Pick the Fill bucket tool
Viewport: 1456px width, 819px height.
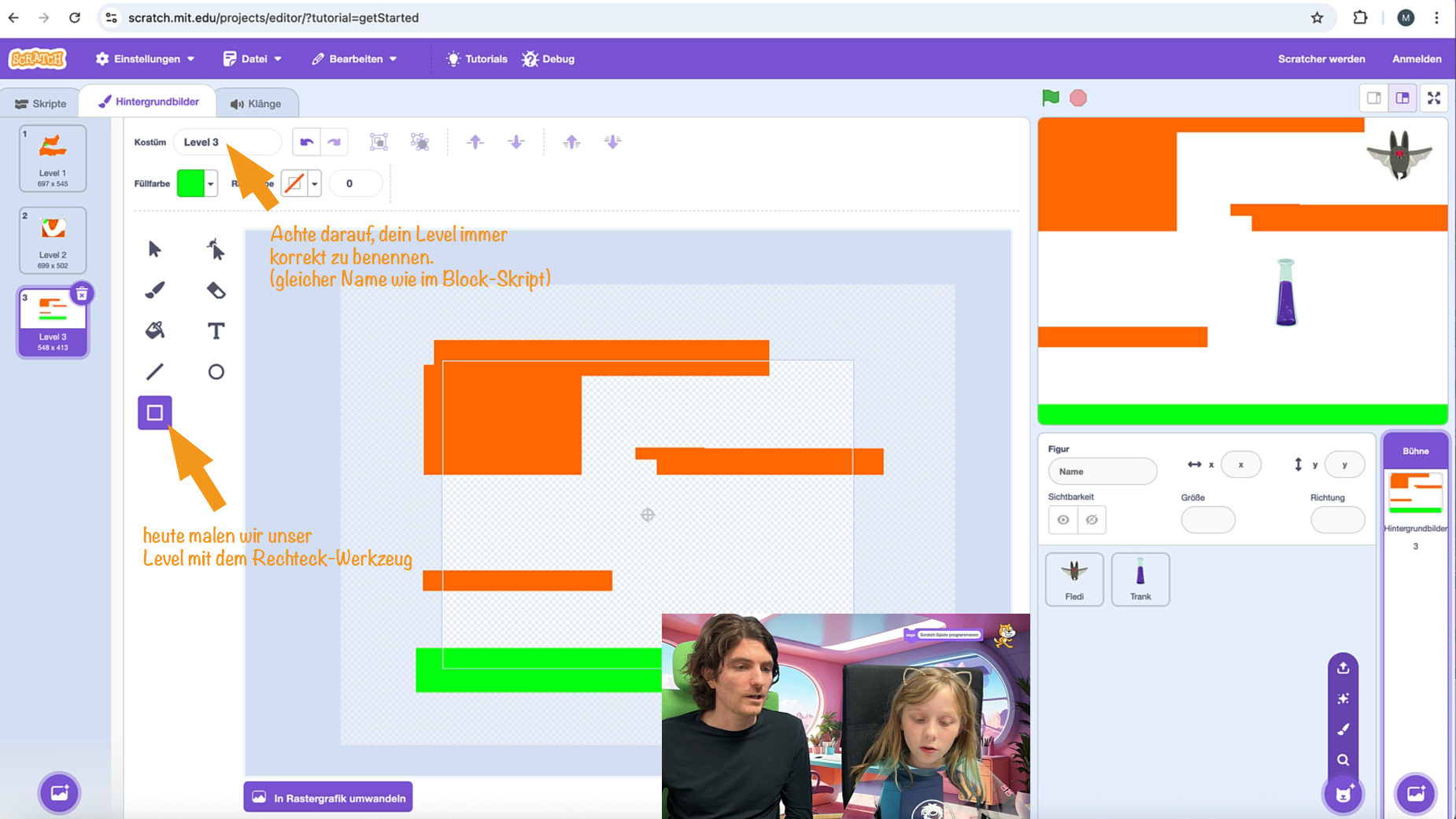pos(155,330)
